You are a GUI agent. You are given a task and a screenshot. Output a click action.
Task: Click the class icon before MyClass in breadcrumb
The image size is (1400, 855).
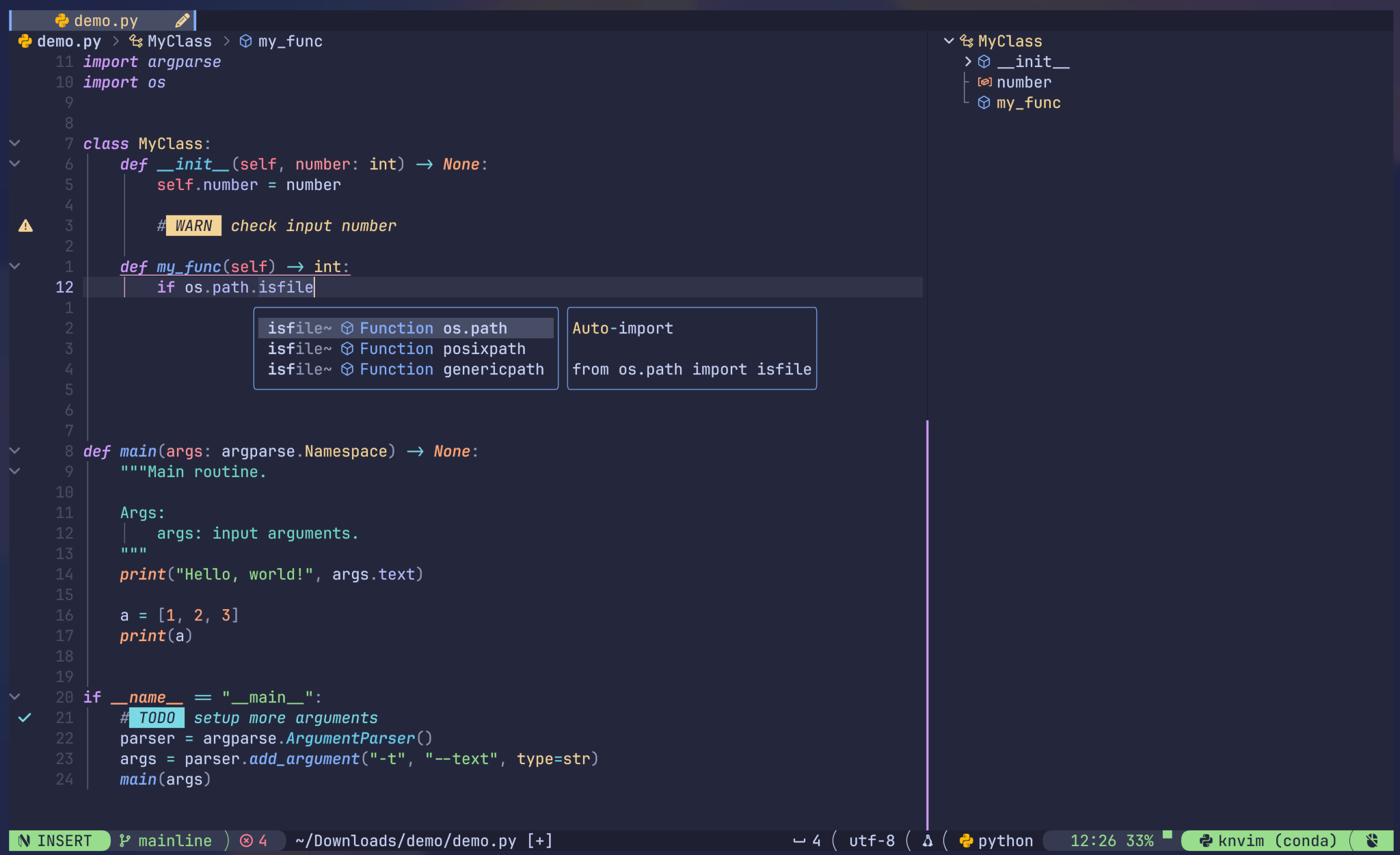click(136, 41)
